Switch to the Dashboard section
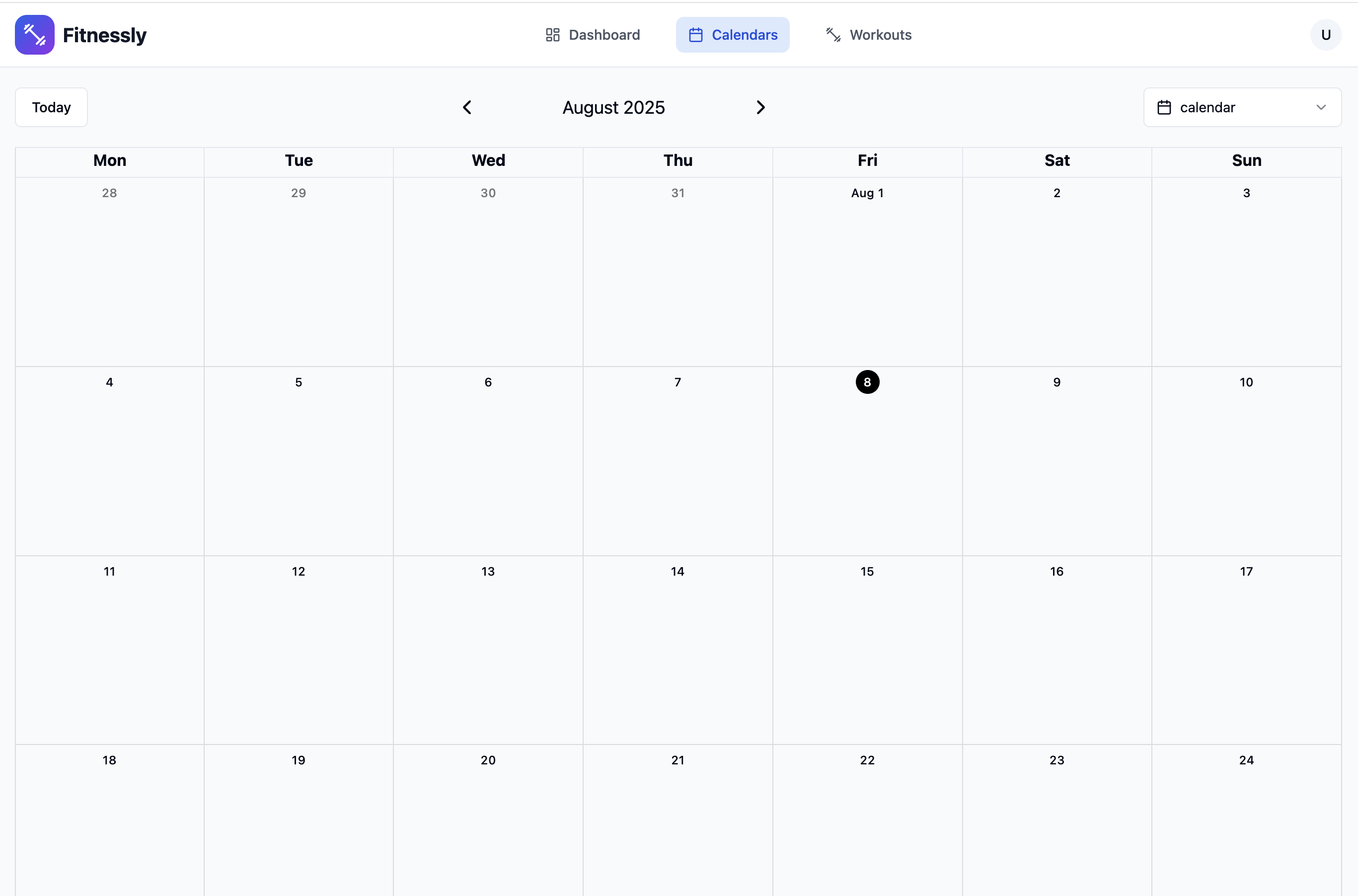The width and height of the screenshot is (1358, 896). (592, 34)
